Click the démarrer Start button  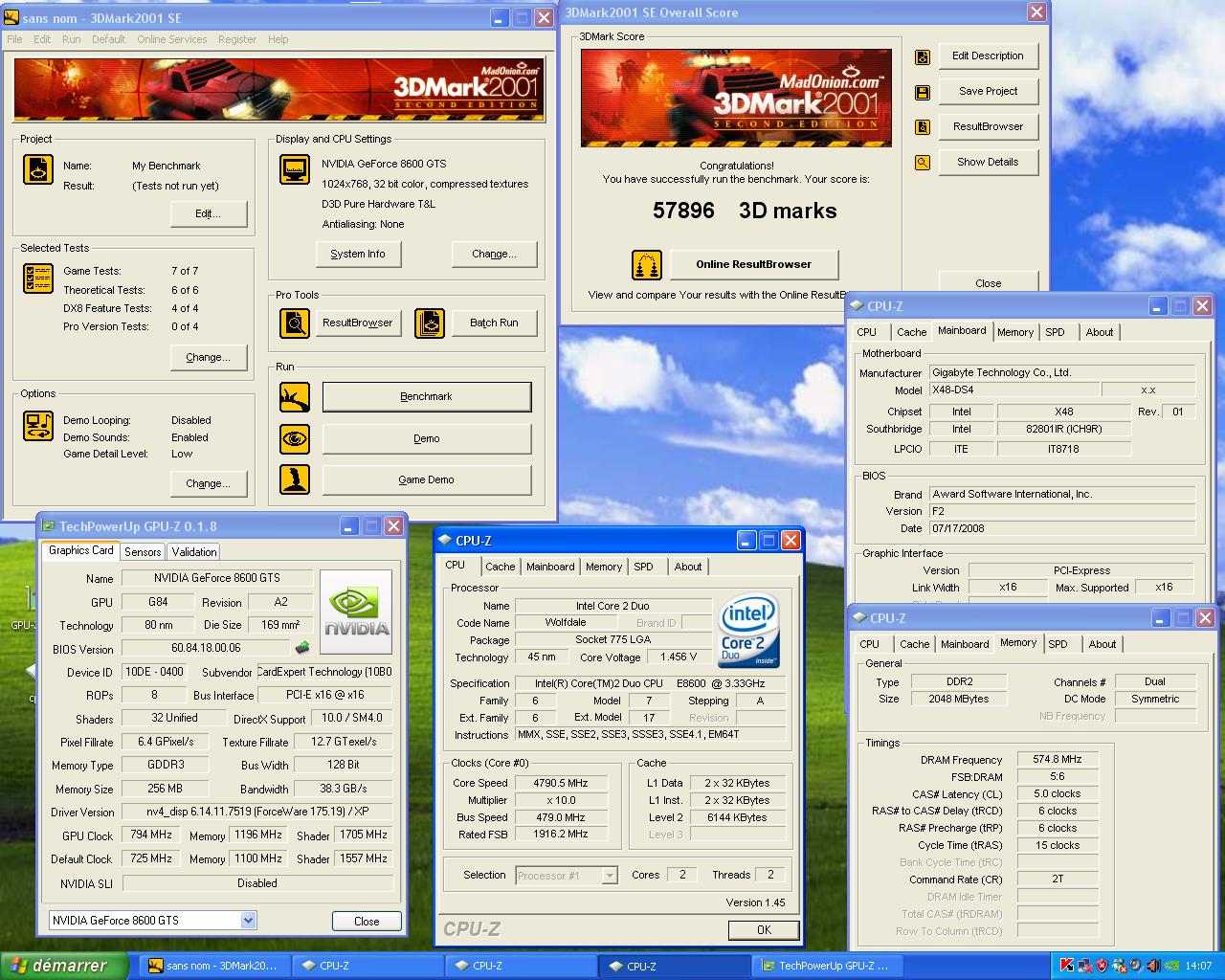(x=63, y=966)
